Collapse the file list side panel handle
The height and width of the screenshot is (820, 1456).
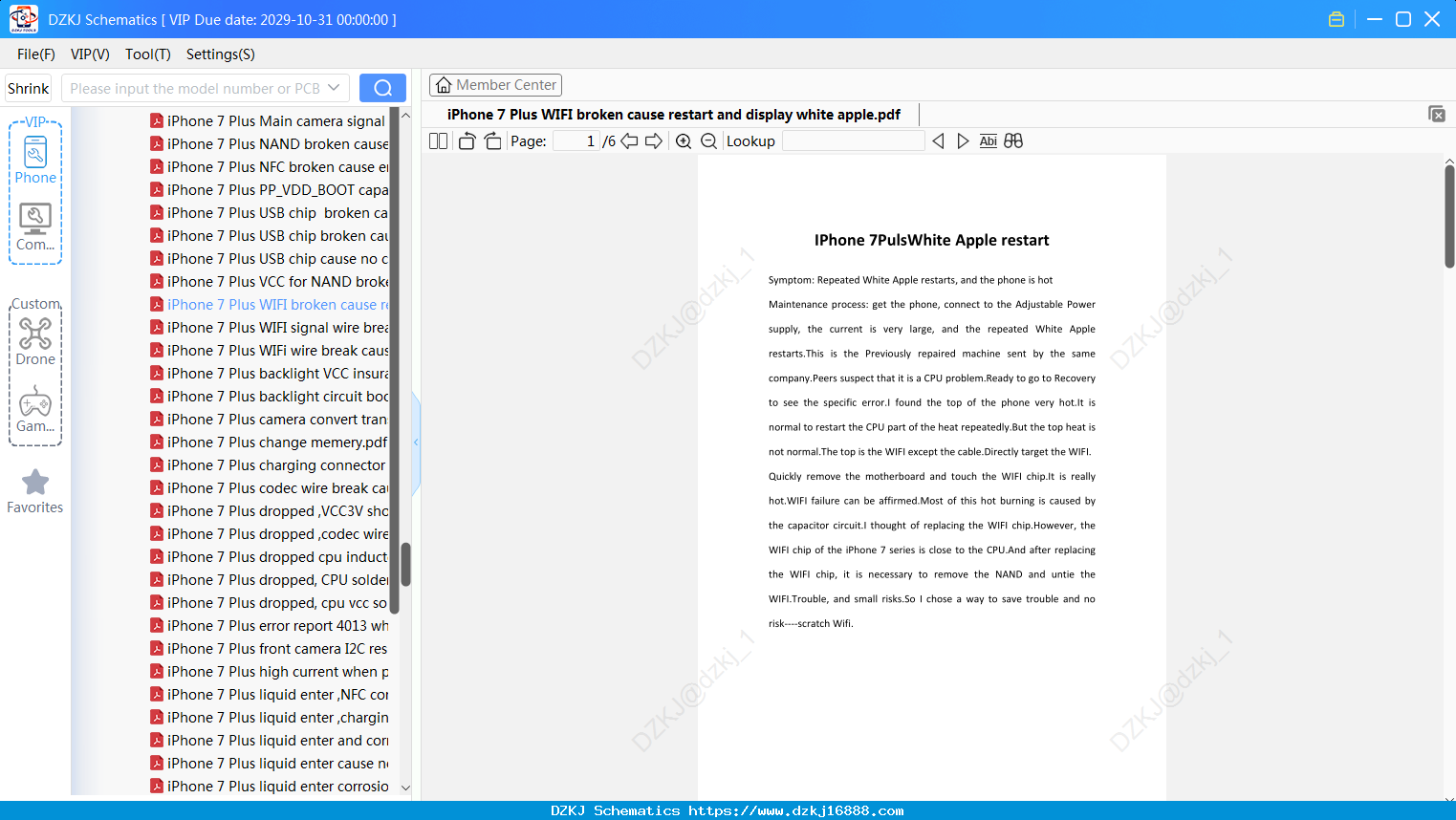[416, 442]
